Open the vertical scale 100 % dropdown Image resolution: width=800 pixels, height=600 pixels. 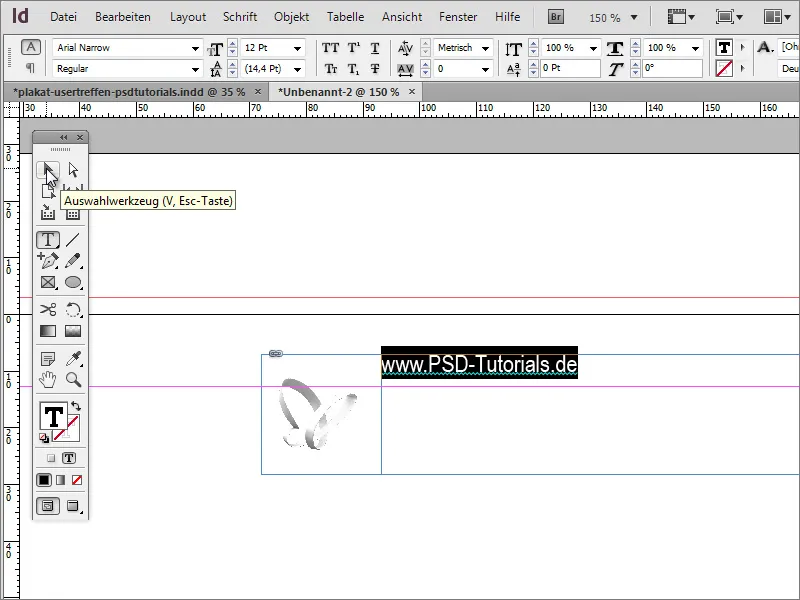tap(593, 48)
